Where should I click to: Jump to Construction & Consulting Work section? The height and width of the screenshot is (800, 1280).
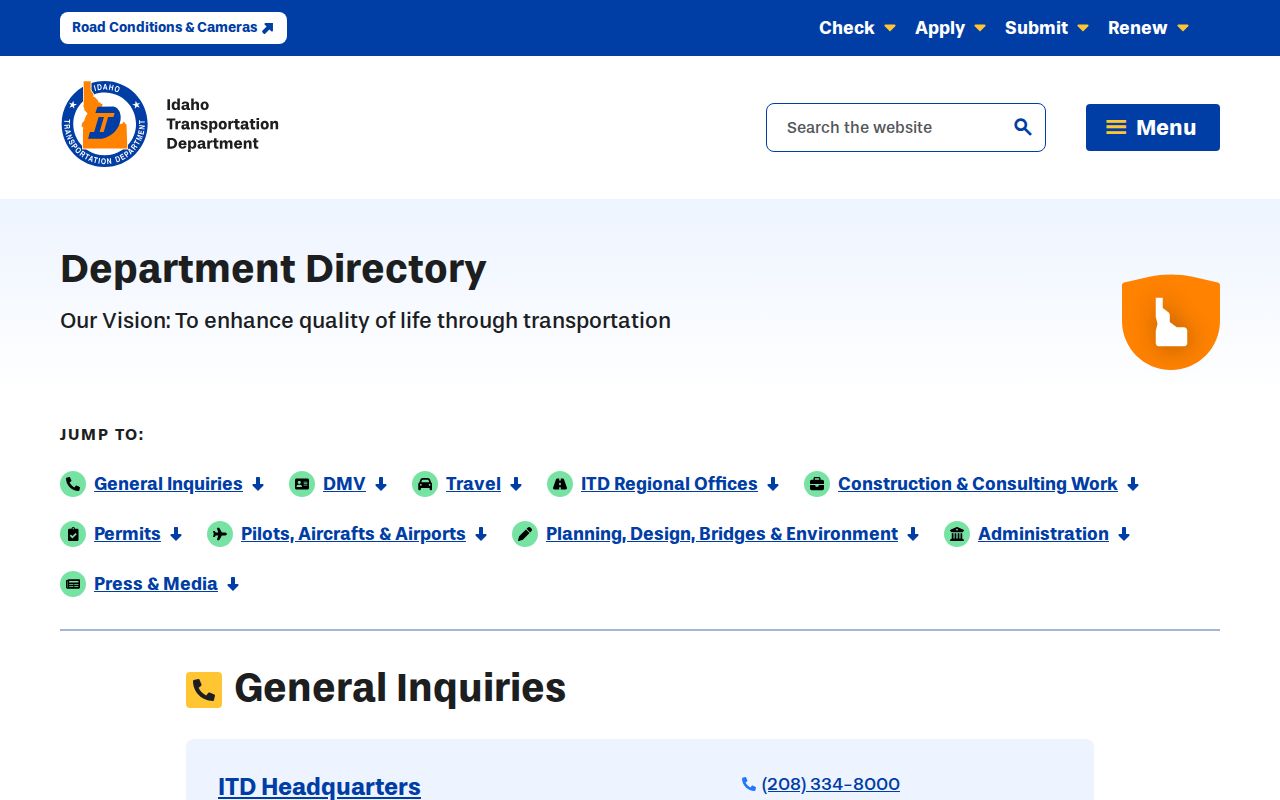click(x=978, y=484)
